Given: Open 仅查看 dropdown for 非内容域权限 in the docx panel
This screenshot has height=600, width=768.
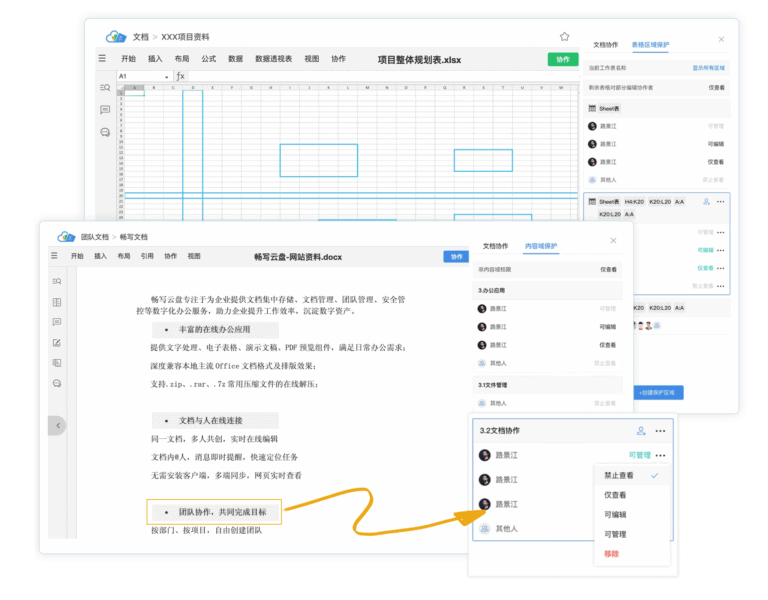Looking at the screenshot, I should pyautogui.click(x=608, y=269).
